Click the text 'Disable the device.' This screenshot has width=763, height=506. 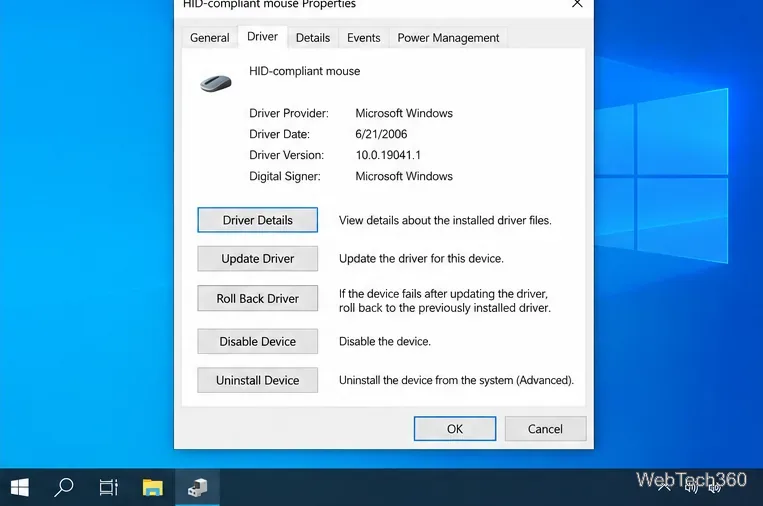(x=384, y=341)
